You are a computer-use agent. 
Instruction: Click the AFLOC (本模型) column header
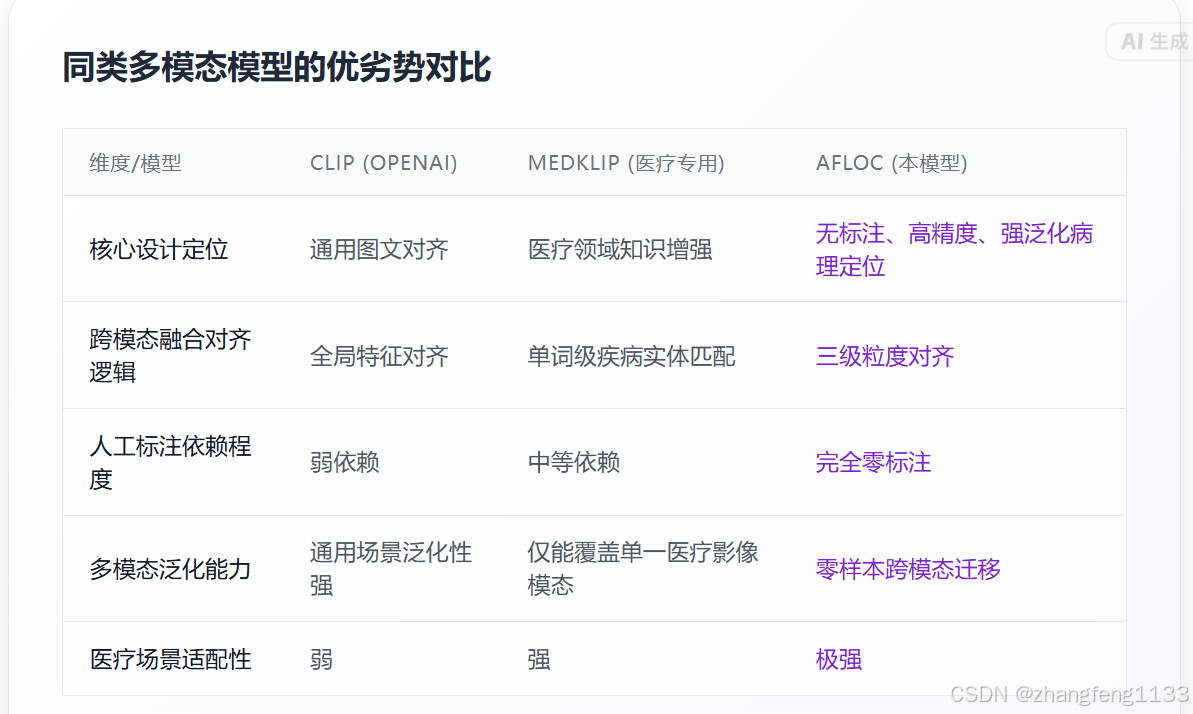point(892,163)
